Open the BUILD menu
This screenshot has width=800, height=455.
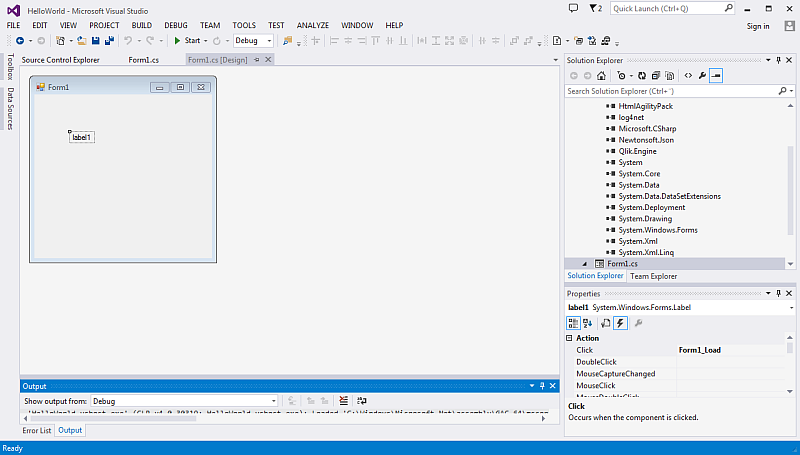(142, 24)
